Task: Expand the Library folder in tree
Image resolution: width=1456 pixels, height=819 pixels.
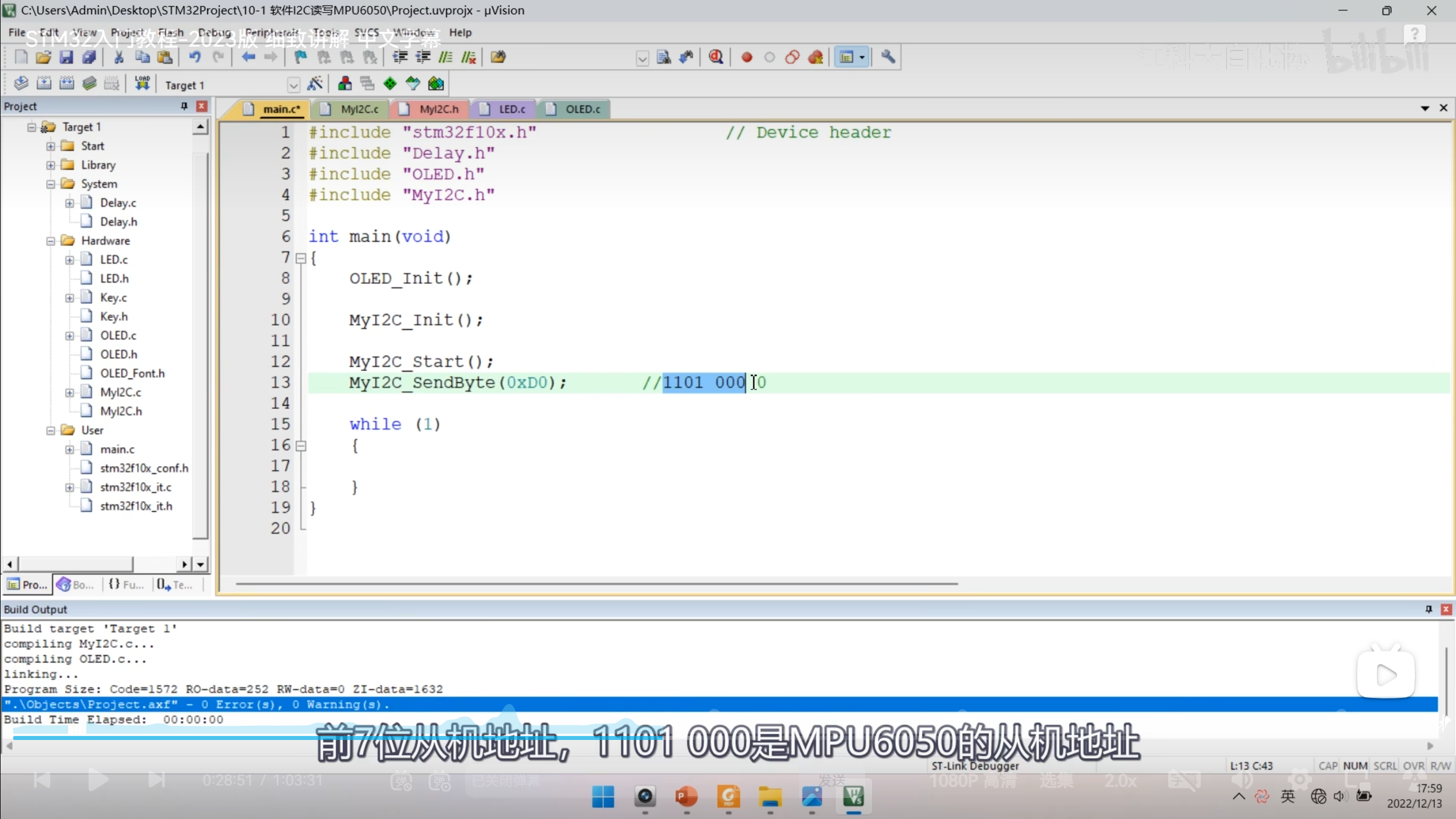Action: (51, 165)
